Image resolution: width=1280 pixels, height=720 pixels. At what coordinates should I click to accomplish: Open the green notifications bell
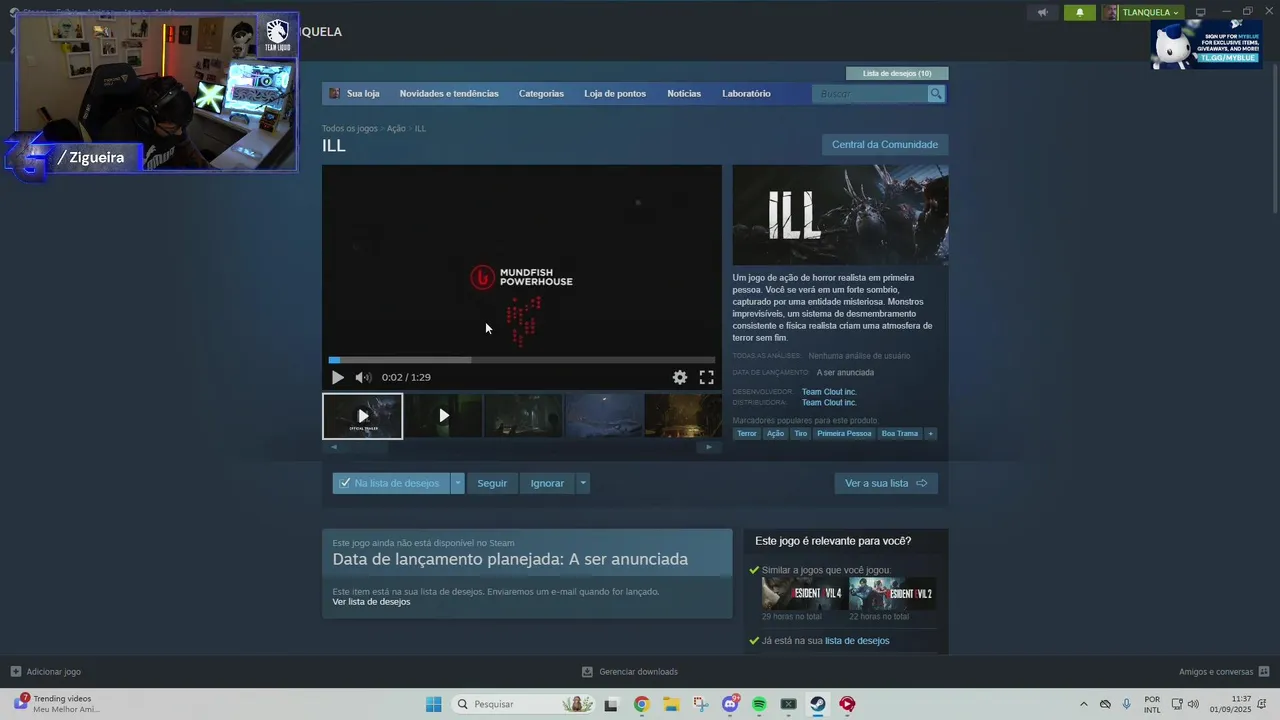(1079, 13)
